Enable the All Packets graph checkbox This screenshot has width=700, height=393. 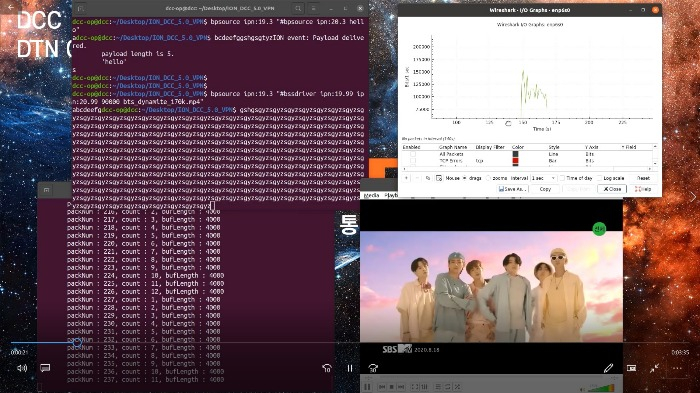[x=413, y=154]
